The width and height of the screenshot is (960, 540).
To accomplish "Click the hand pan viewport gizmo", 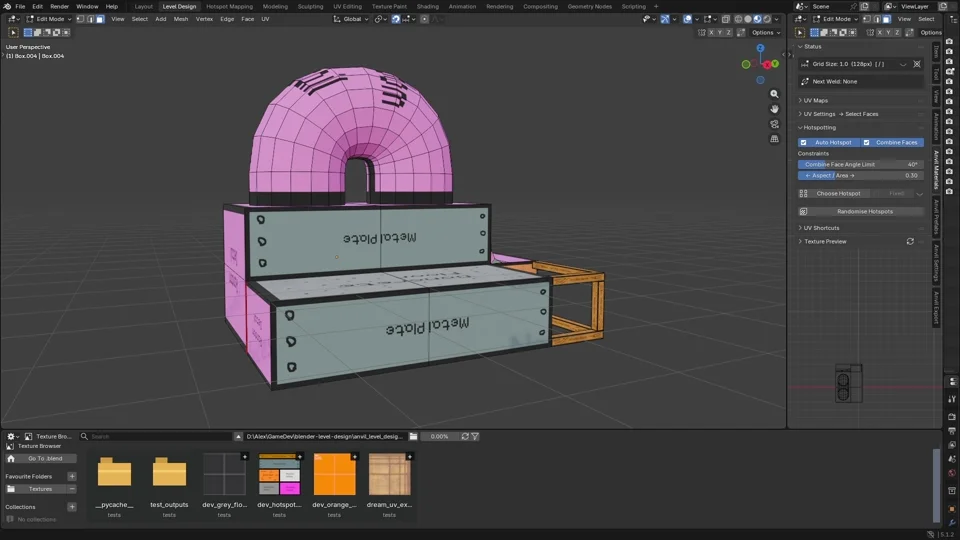I will 774,109.
